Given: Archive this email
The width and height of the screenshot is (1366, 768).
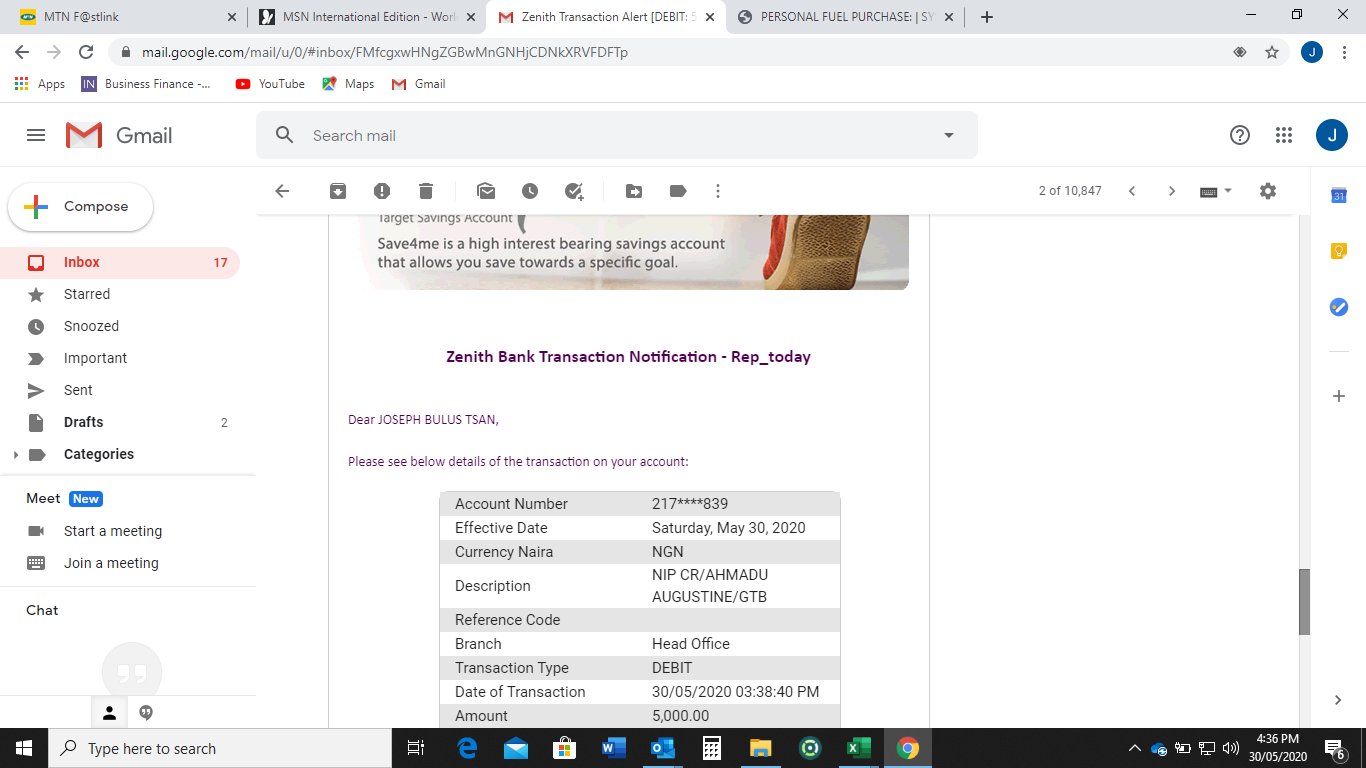Looking at the screenshot, I should click(338, 191).
